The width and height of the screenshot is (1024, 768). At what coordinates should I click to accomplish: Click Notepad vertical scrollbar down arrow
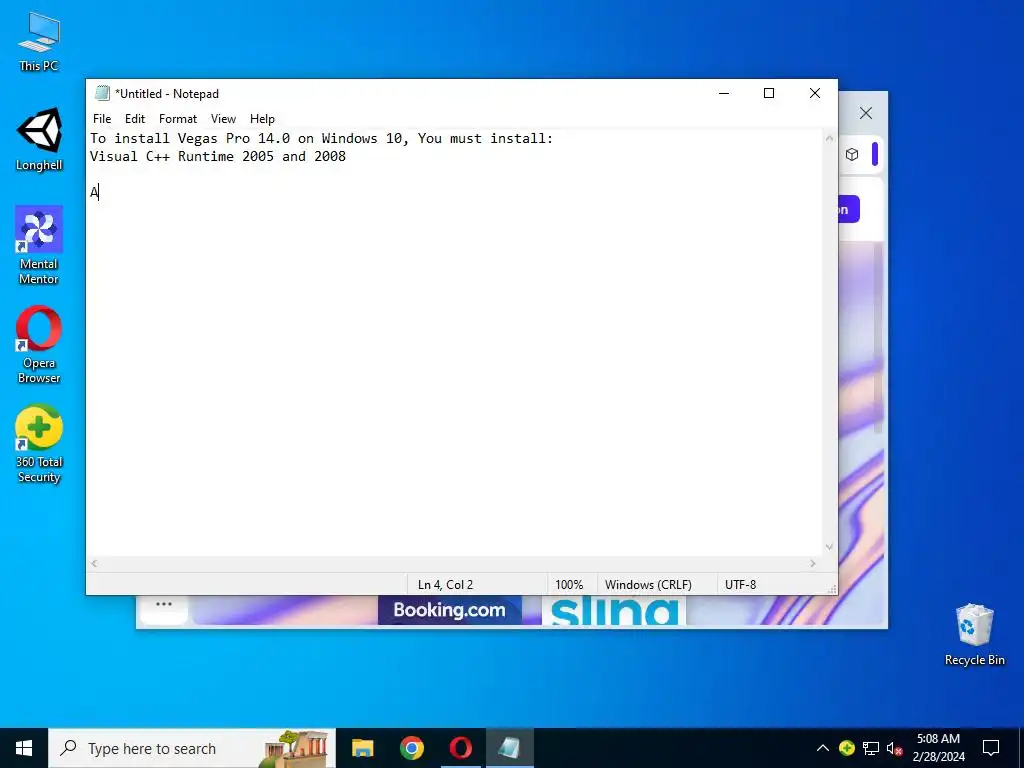tap(829, 547)
